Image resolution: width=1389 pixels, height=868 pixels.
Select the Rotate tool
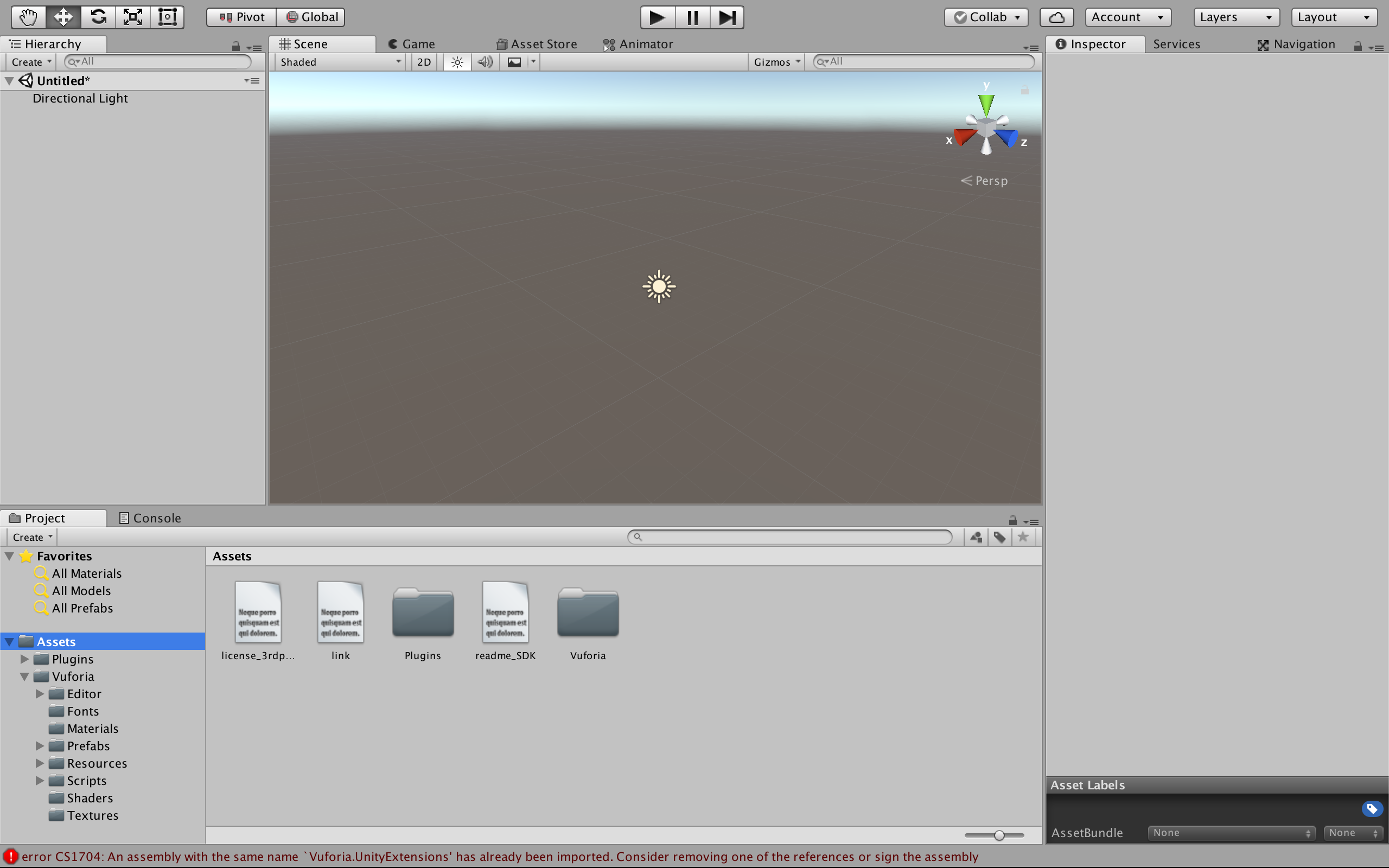pos(98,17)
